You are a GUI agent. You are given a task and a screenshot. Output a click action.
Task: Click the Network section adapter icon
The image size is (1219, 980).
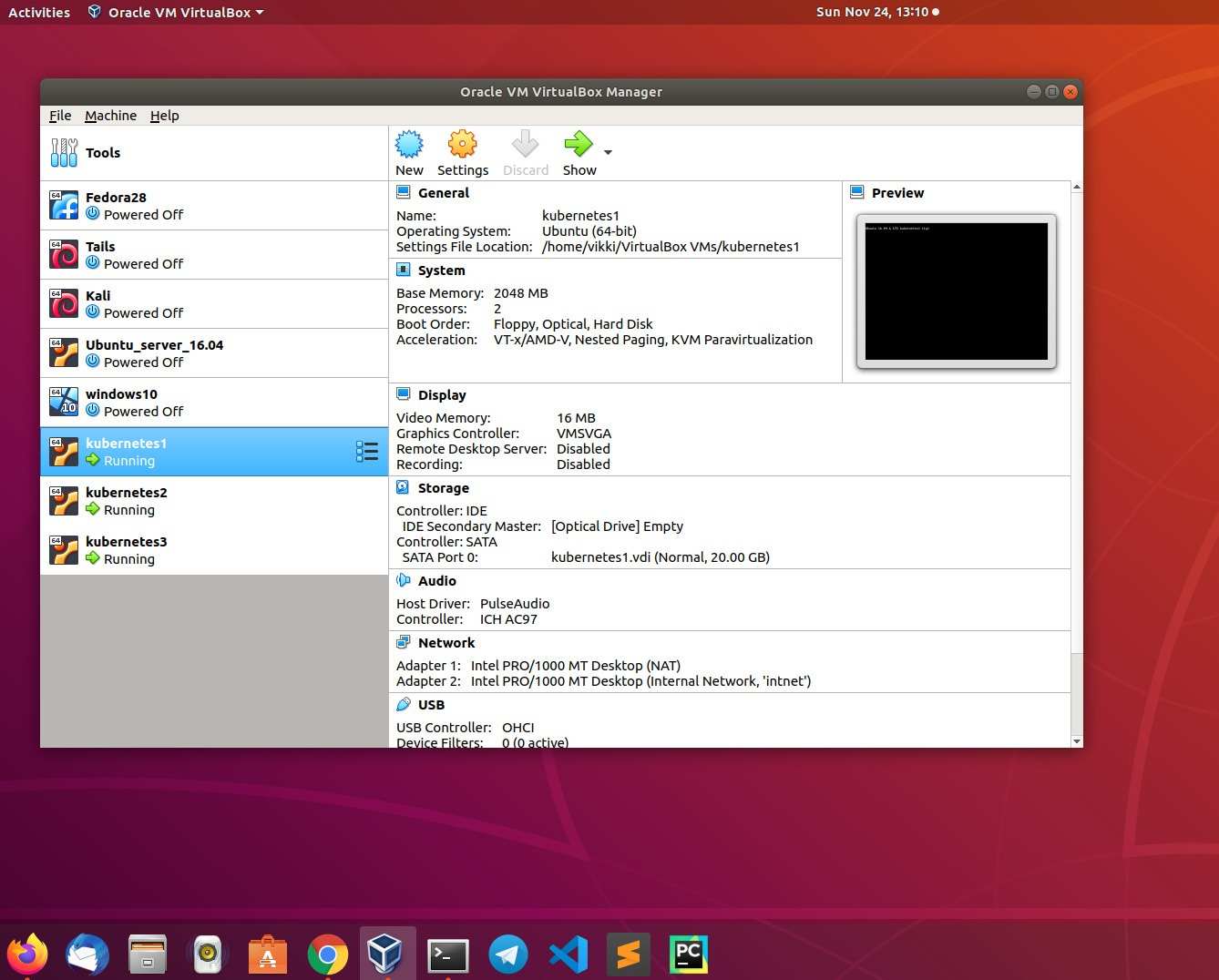404,642
